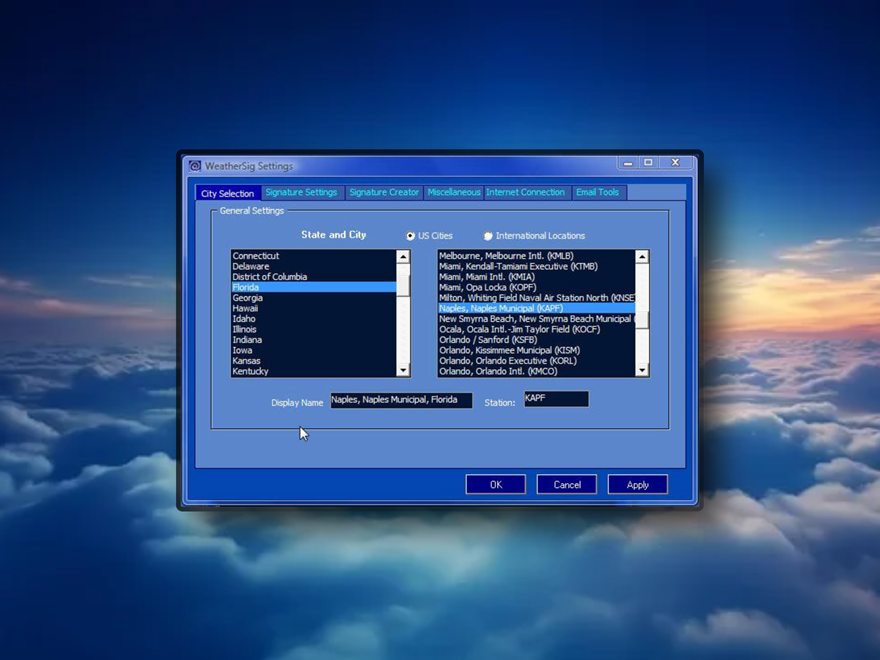The image size is (880, 660).
Task: Apply the settings with Apply button
Action: coord(637,484)
